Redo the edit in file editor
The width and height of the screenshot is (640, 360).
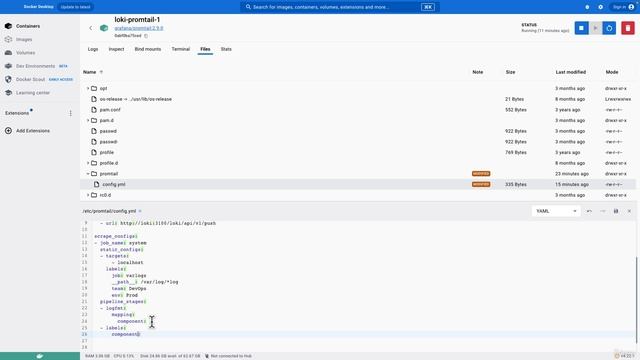pos(602,211)
